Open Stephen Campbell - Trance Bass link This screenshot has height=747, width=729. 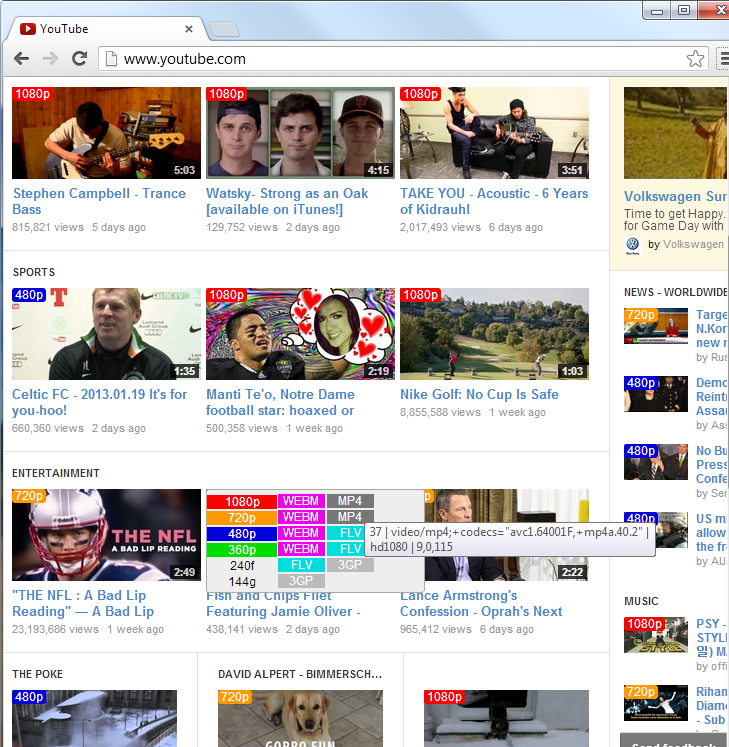(99, 201)
